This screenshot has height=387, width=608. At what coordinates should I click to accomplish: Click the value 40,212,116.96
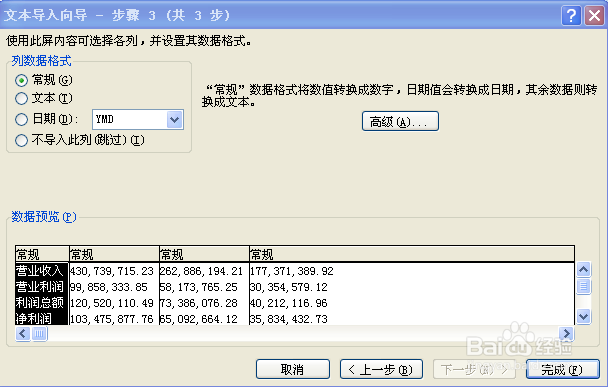pyautogui.click(x=288, y=303)
